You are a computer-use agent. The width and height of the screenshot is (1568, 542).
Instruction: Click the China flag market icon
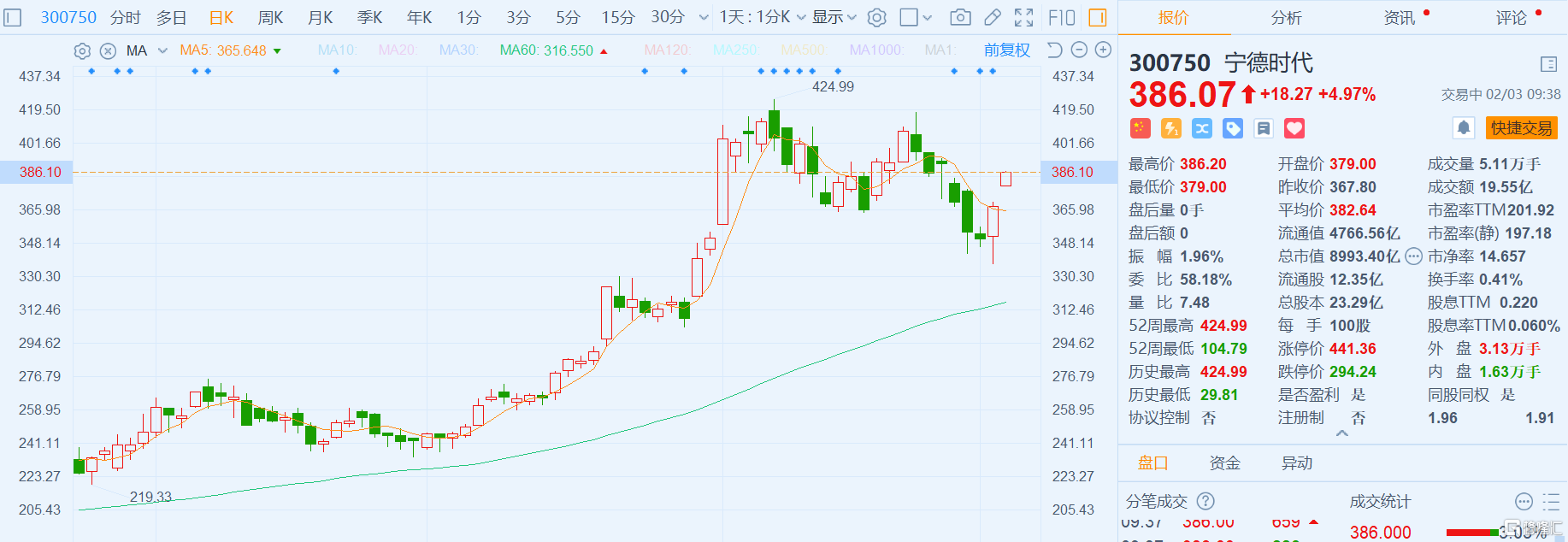1141,128
